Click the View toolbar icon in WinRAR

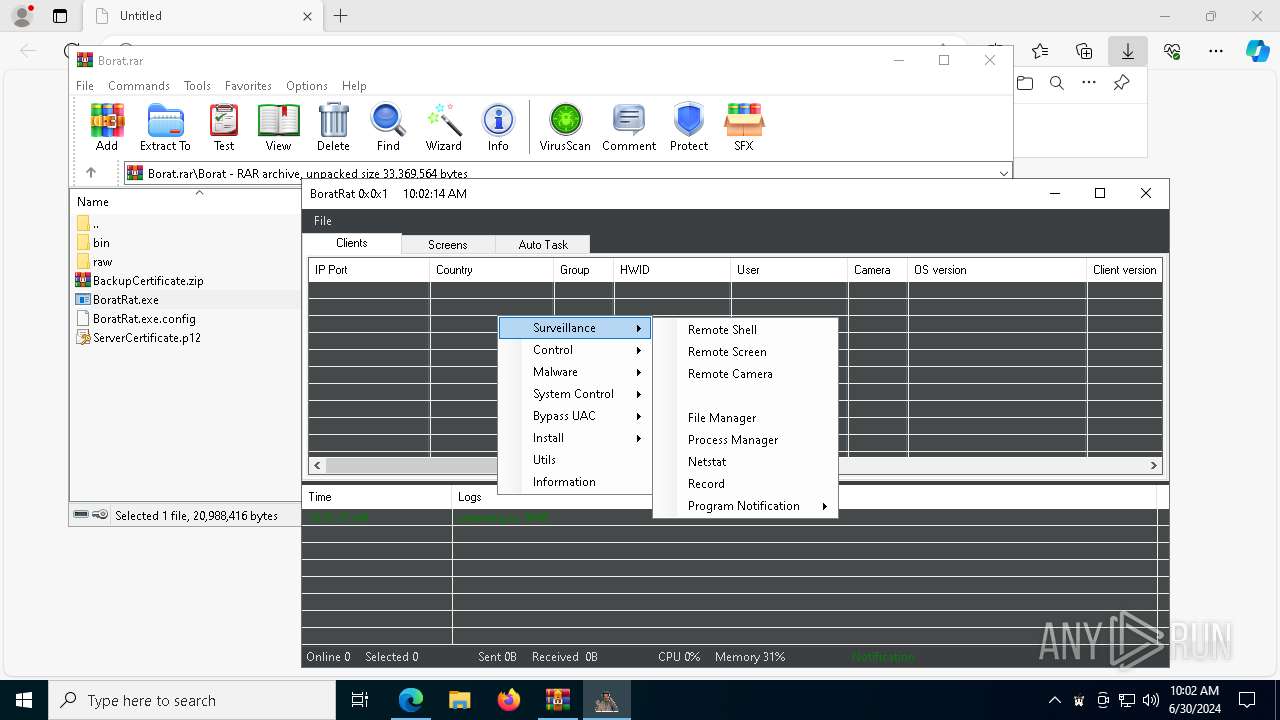pyautogui.click(x=278, y=127)
